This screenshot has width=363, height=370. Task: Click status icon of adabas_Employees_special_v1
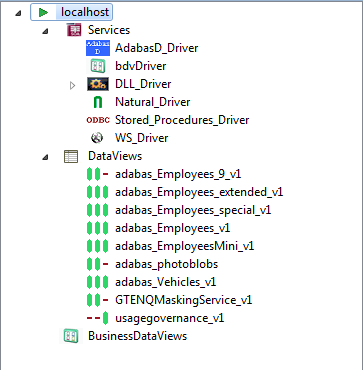[x=97, y=210]
